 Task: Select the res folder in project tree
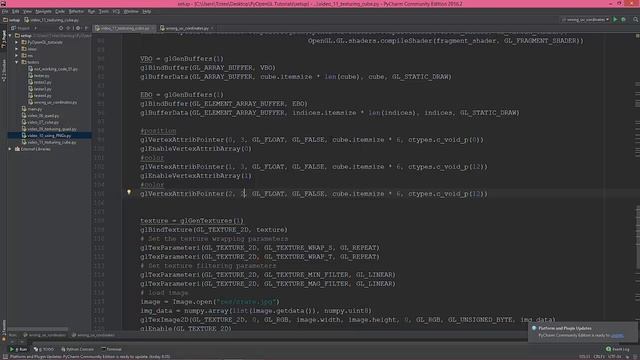click(28, 56)
